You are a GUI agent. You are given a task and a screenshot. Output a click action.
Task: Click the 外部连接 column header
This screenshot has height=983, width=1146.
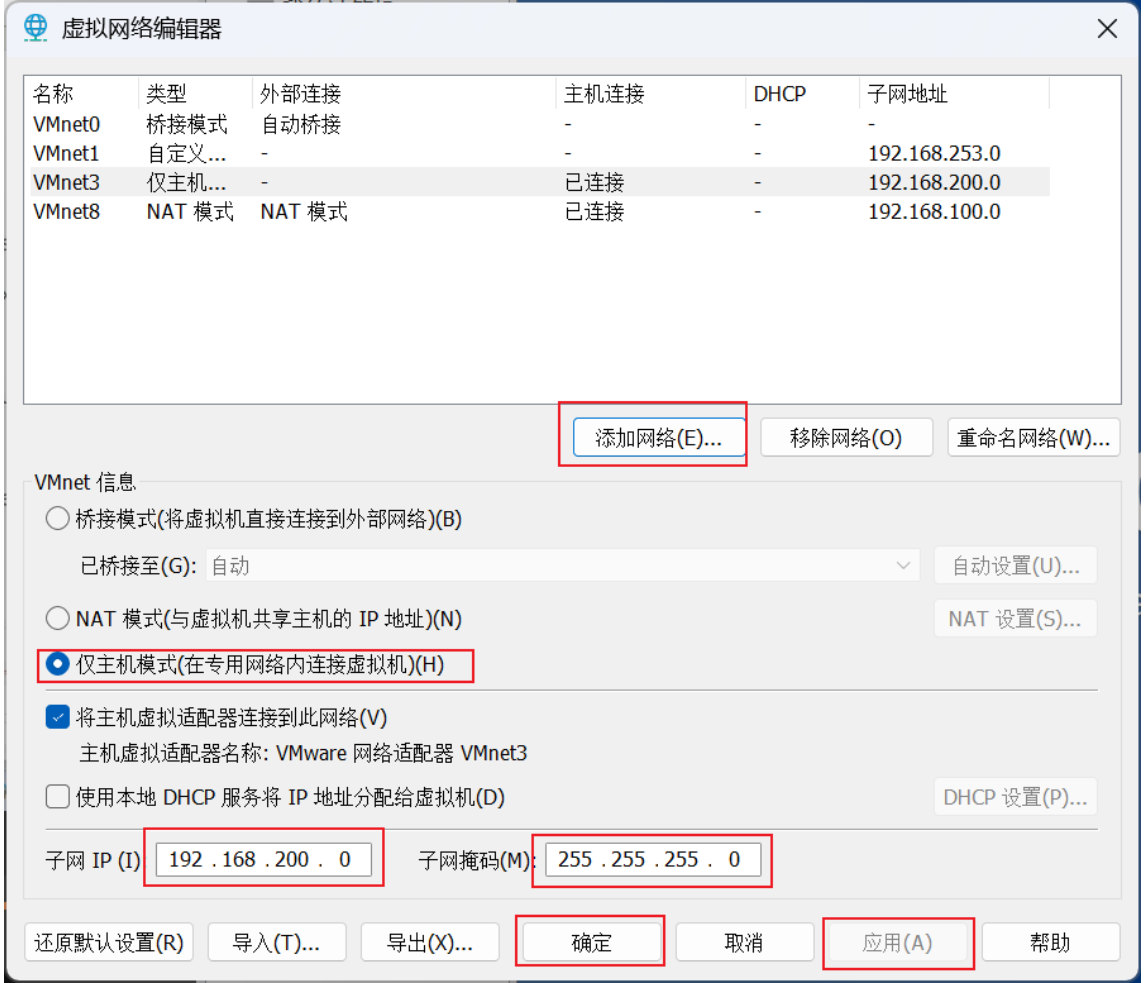pyautogui.click(x=404, y=94)
